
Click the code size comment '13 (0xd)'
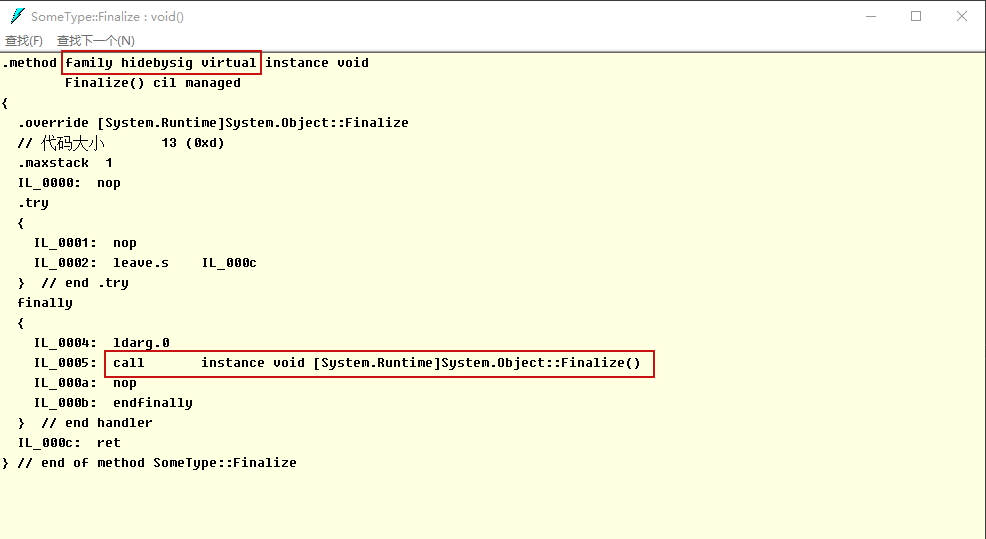pos(192,143)
